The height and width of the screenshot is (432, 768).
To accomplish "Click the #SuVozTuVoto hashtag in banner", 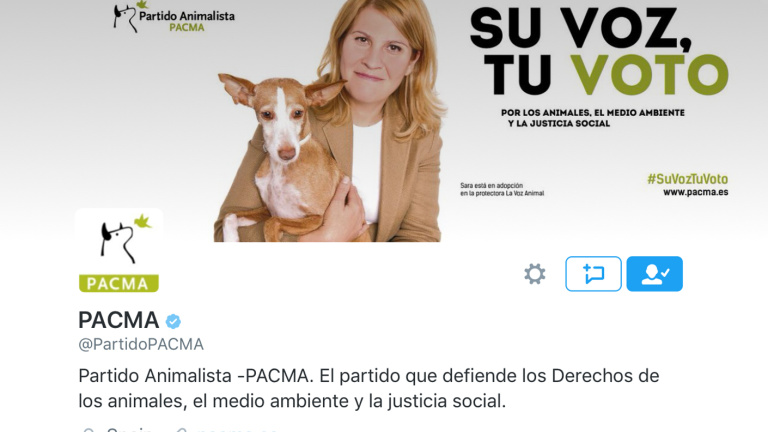I will point(688,179).
